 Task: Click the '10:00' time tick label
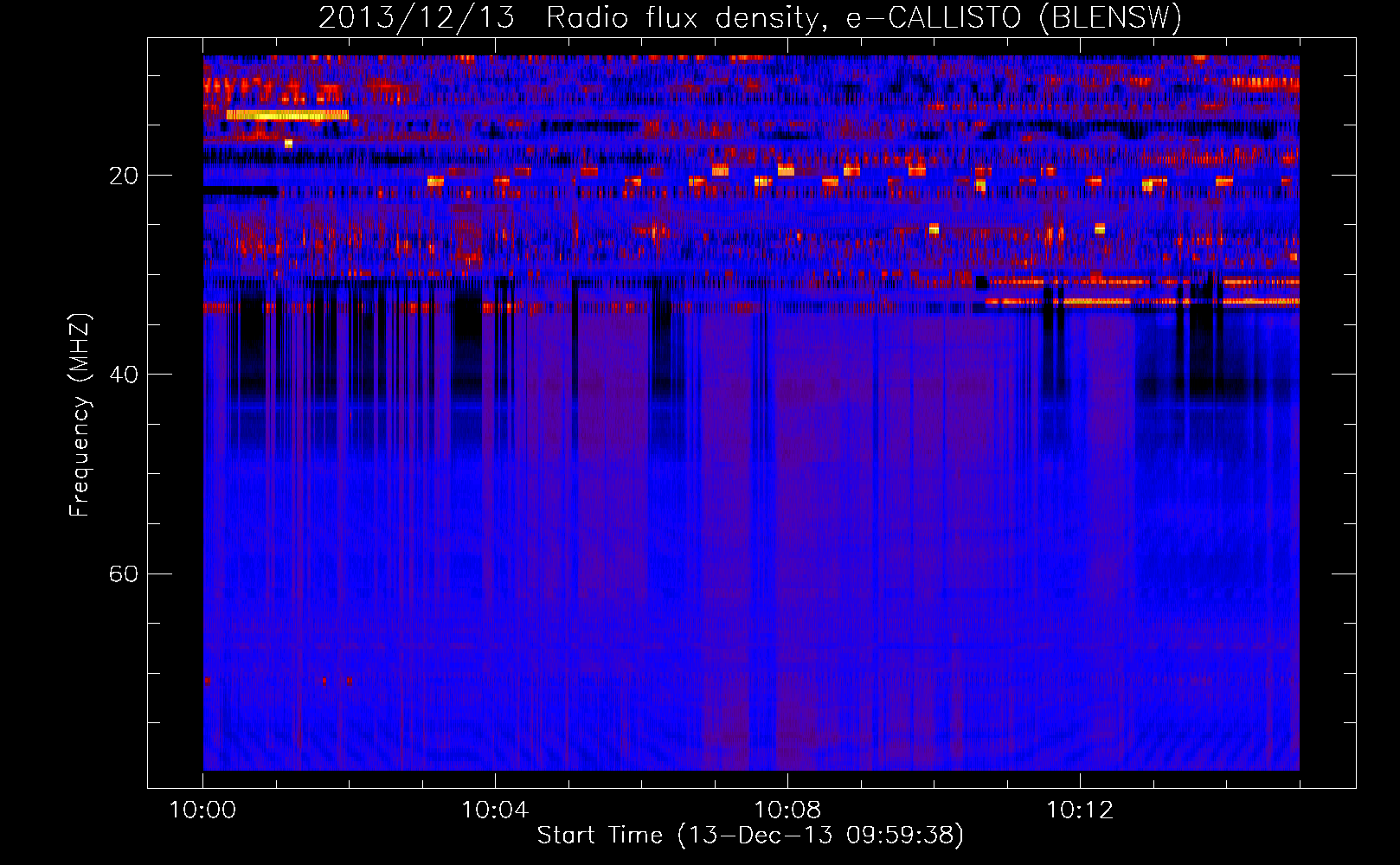point(202,811)
